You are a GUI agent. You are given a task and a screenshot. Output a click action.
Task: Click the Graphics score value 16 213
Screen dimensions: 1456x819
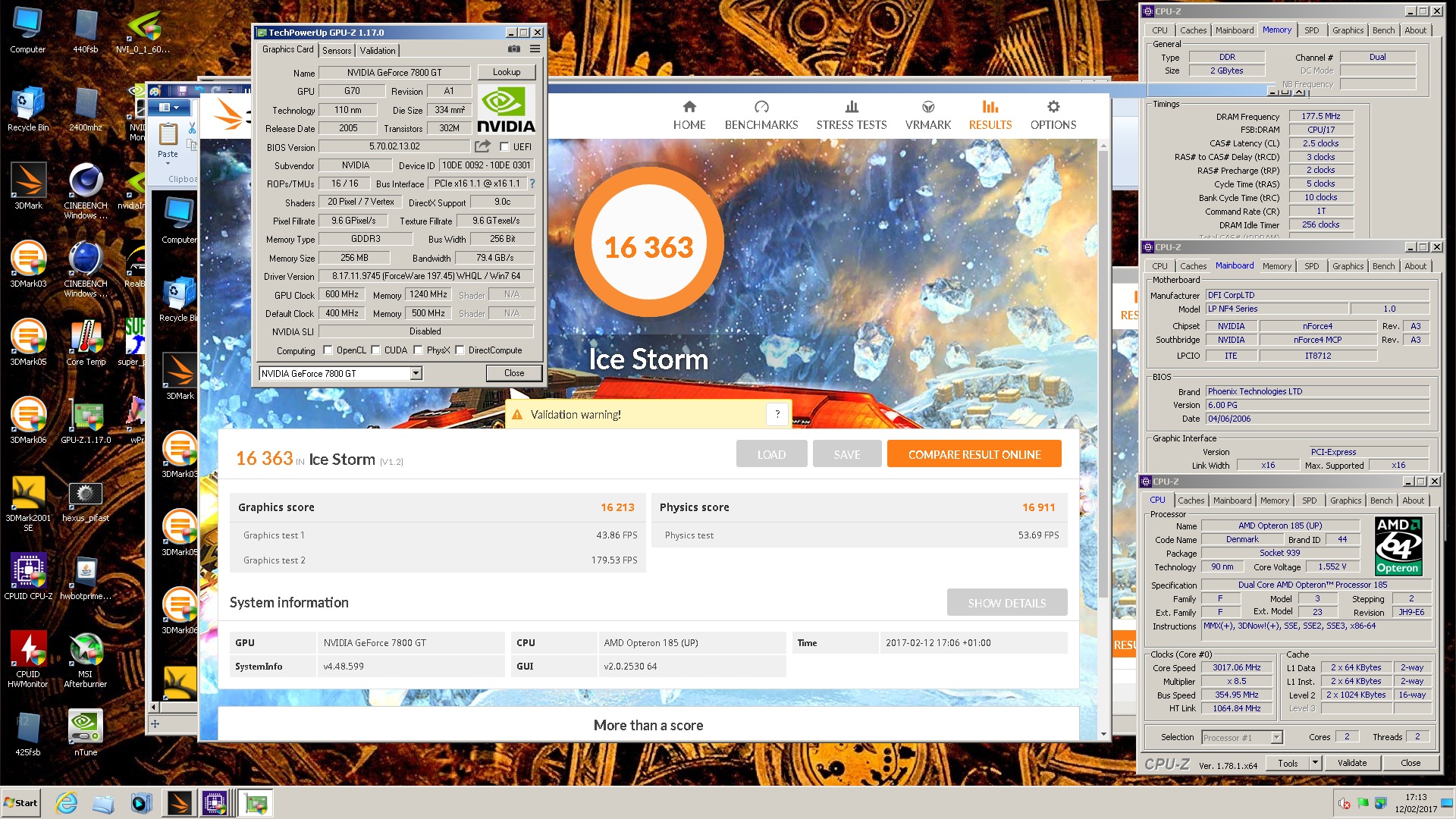click(x=617, y=507)
